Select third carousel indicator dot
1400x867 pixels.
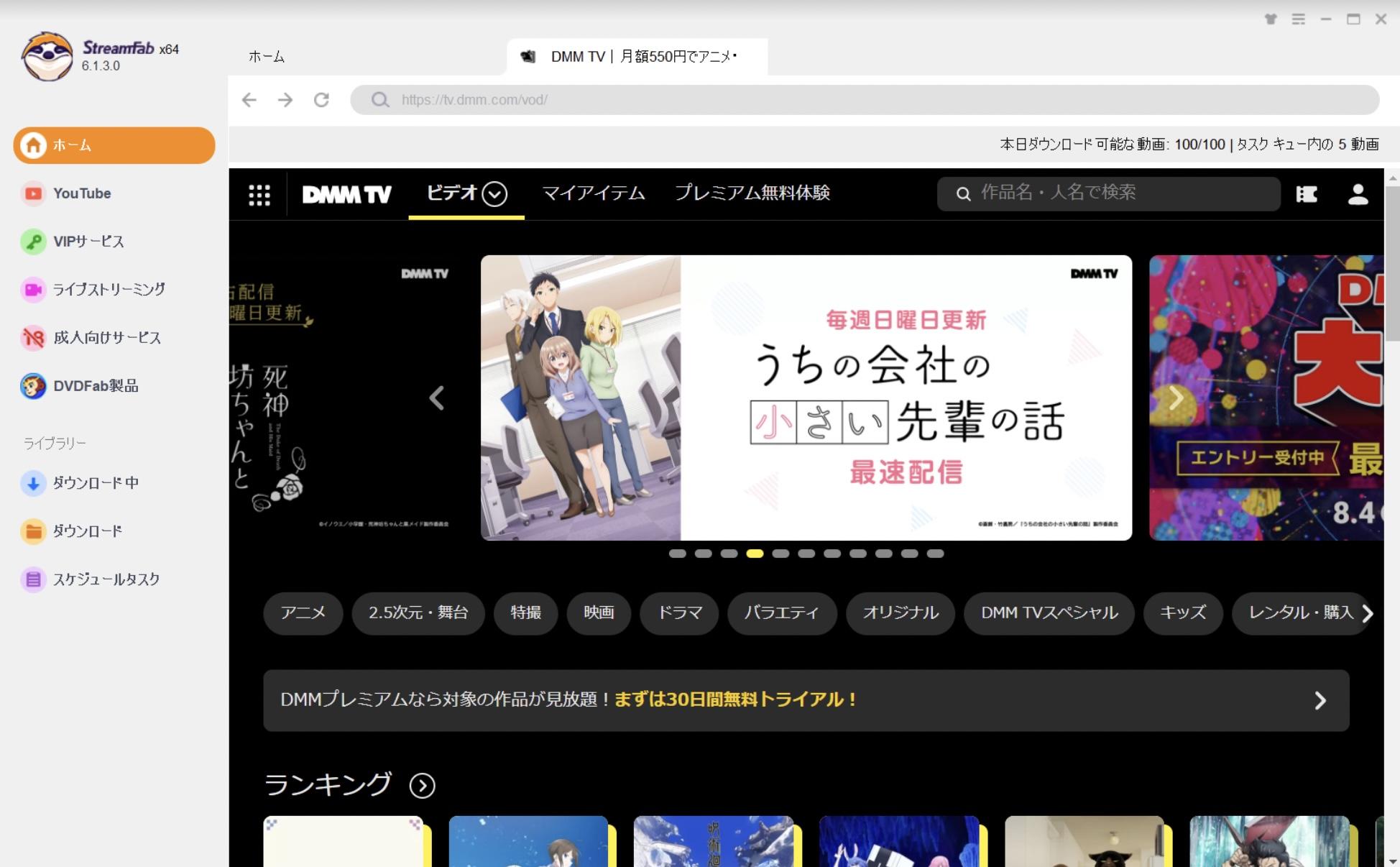(729, 554)
